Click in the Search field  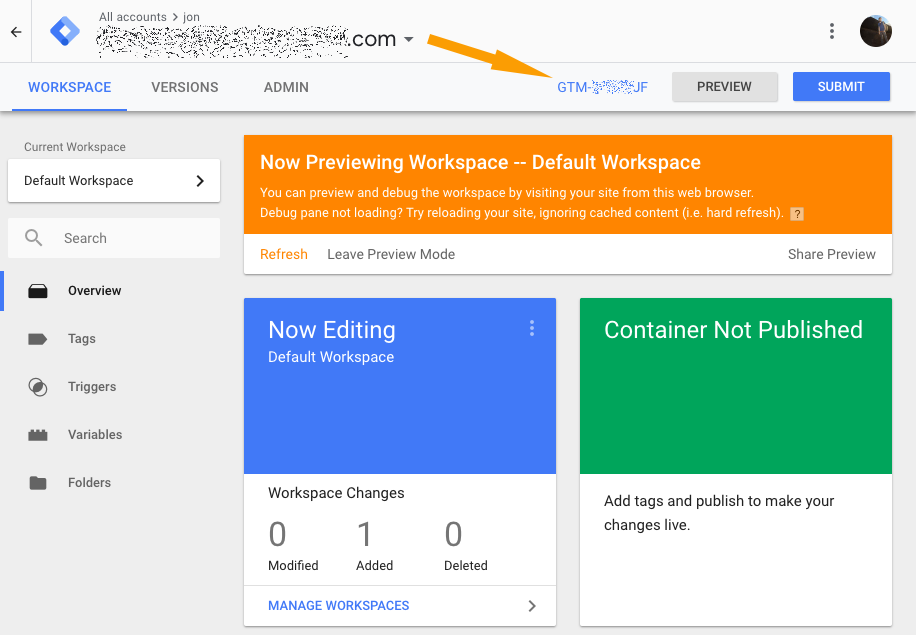(130, 239)
